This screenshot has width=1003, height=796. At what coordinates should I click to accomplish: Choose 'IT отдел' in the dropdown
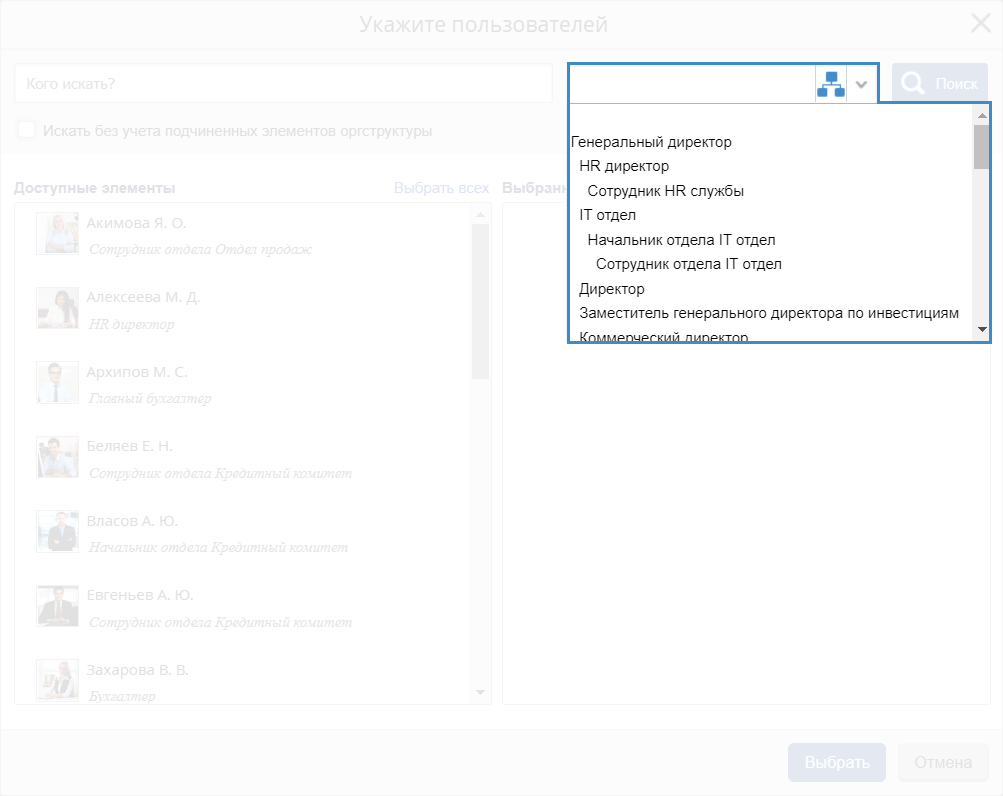click(x=607, y=215)
